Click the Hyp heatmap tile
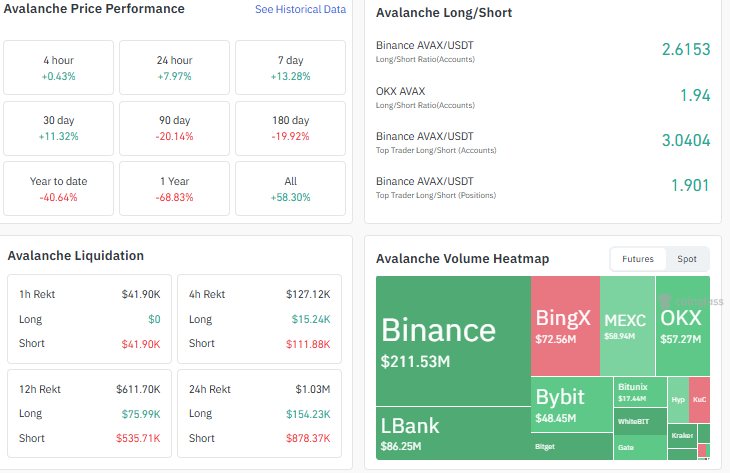This screenshot has height=473, width=730. (x=678, y=399)
